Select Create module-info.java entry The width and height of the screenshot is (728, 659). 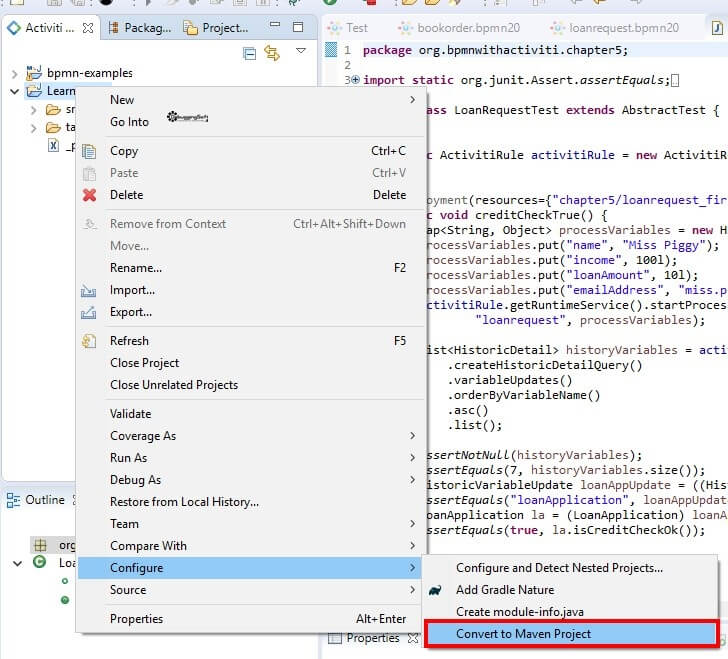click(570, 612)
